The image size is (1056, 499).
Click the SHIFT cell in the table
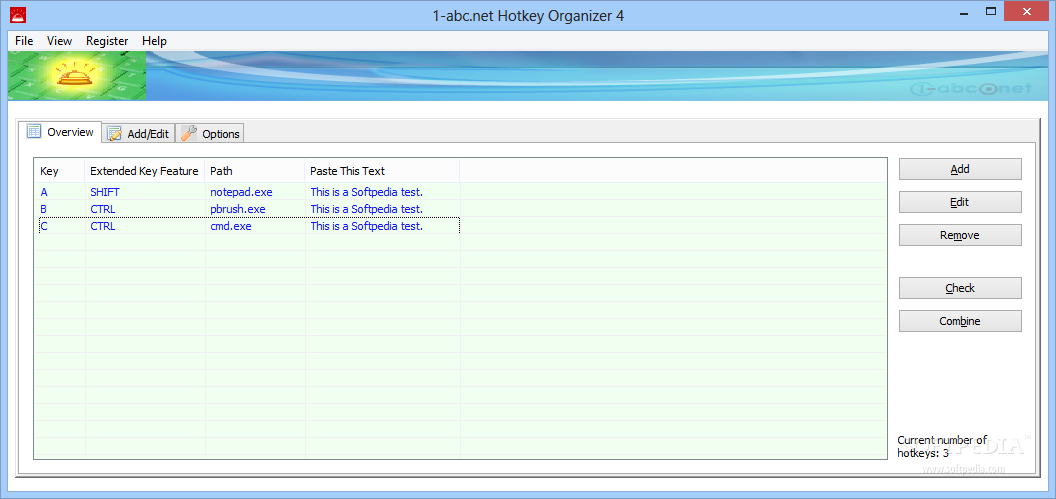105,192
